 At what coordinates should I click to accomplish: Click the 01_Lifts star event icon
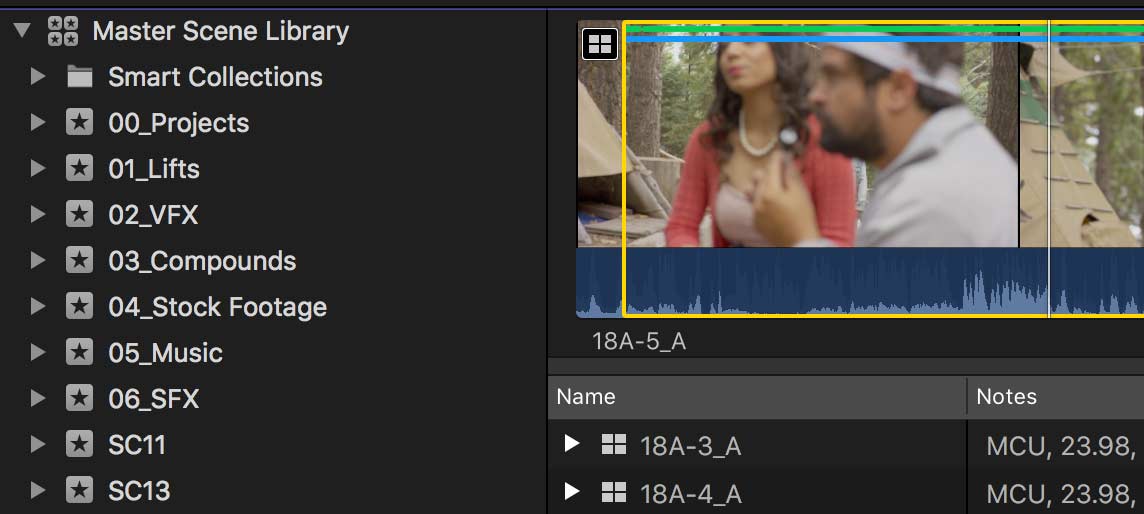(x=80, y=168)
